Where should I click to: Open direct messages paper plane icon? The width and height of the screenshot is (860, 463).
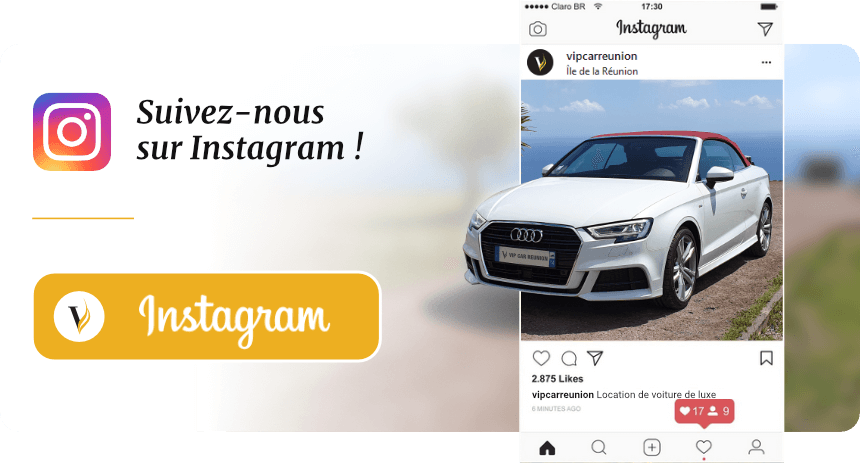(x=765, y=29)
